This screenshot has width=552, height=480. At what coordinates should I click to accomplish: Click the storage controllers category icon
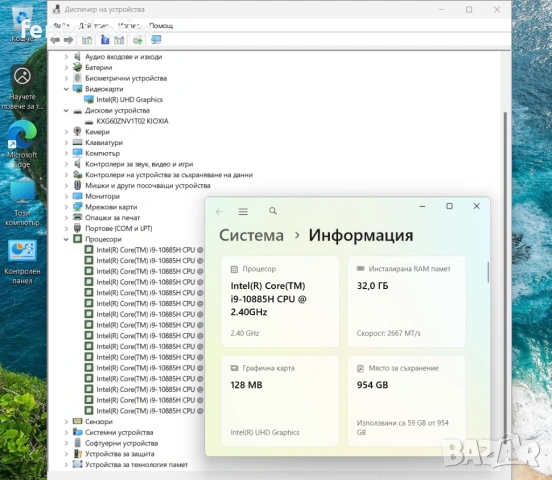click(77, 175)
